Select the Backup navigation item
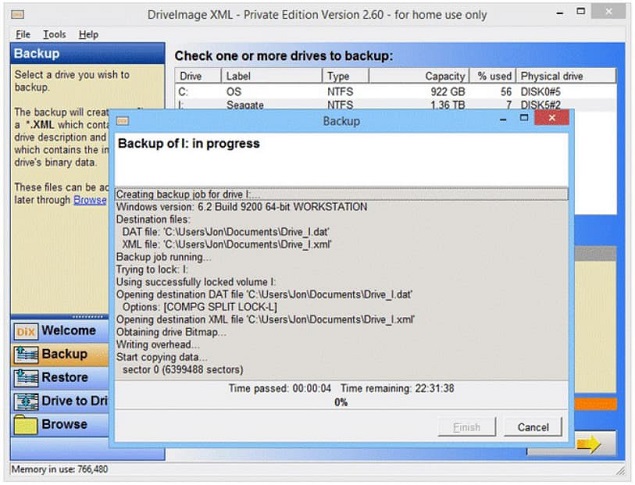 (60, 354)
